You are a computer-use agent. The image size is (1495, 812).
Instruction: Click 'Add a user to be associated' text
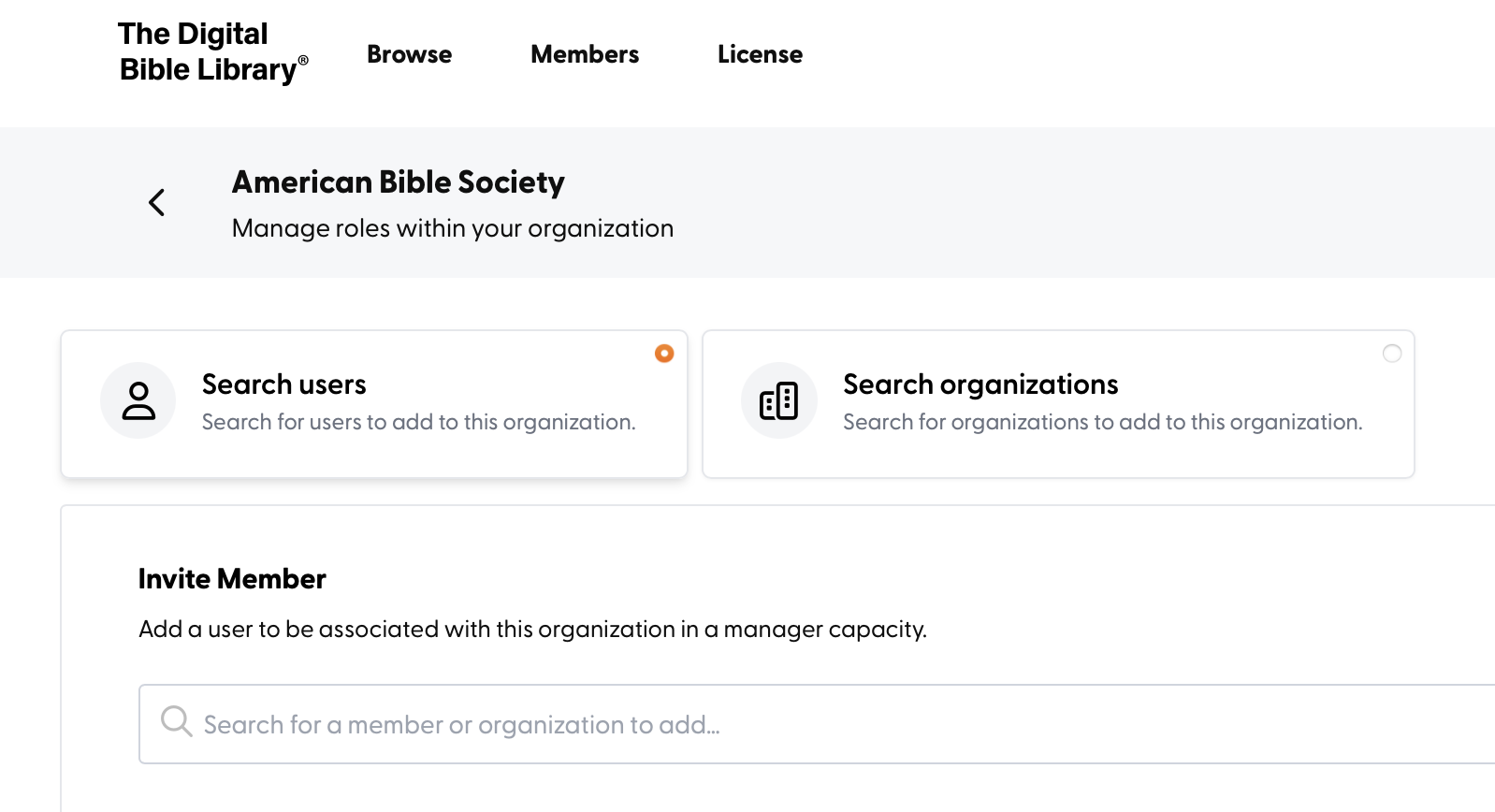pos(533,630)
